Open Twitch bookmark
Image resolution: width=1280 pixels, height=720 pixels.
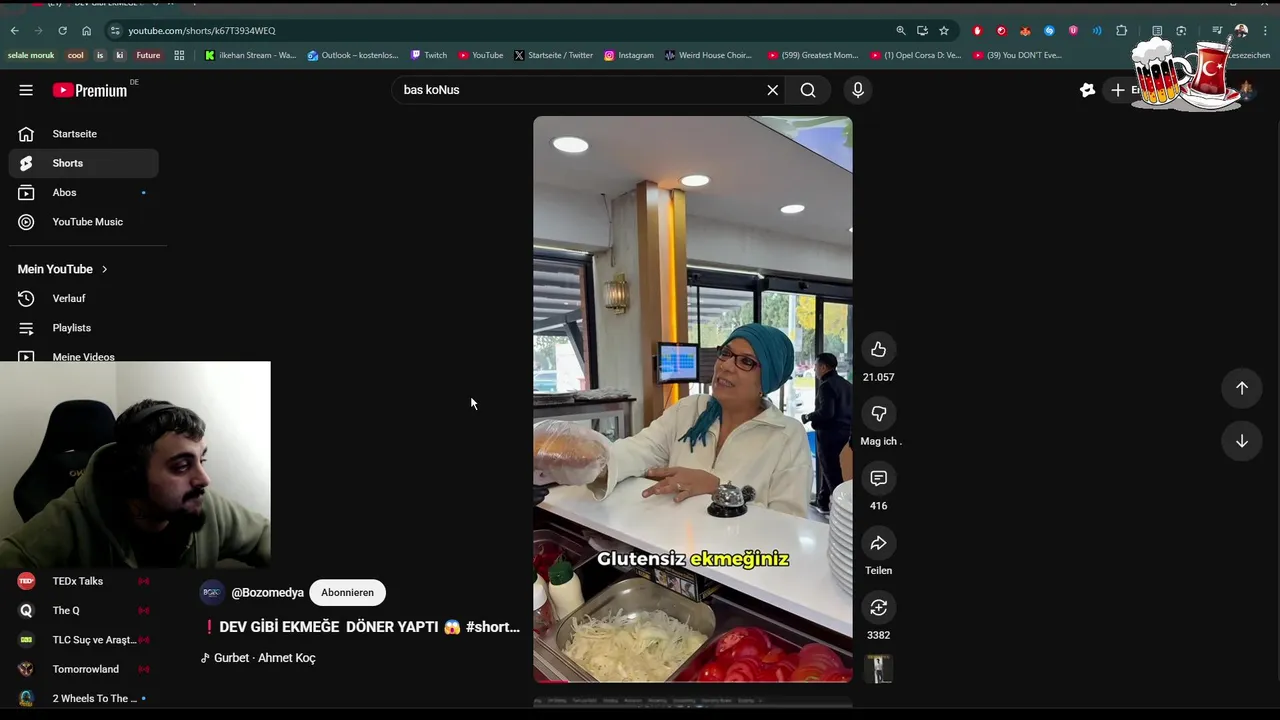429,56
